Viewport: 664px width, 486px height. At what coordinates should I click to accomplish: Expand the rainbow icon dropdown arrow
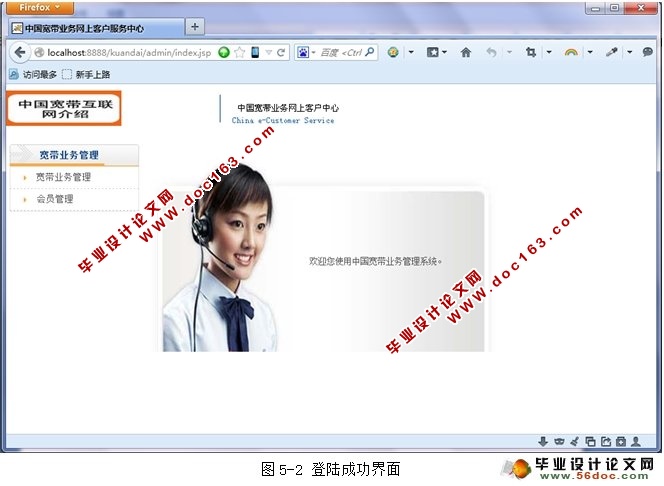pos(590,52)
